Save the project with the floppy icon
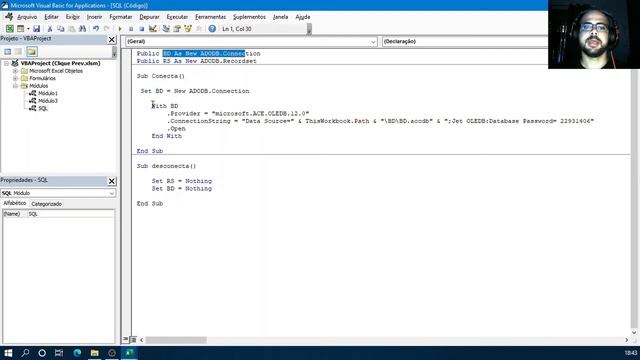 pos(36,29)
